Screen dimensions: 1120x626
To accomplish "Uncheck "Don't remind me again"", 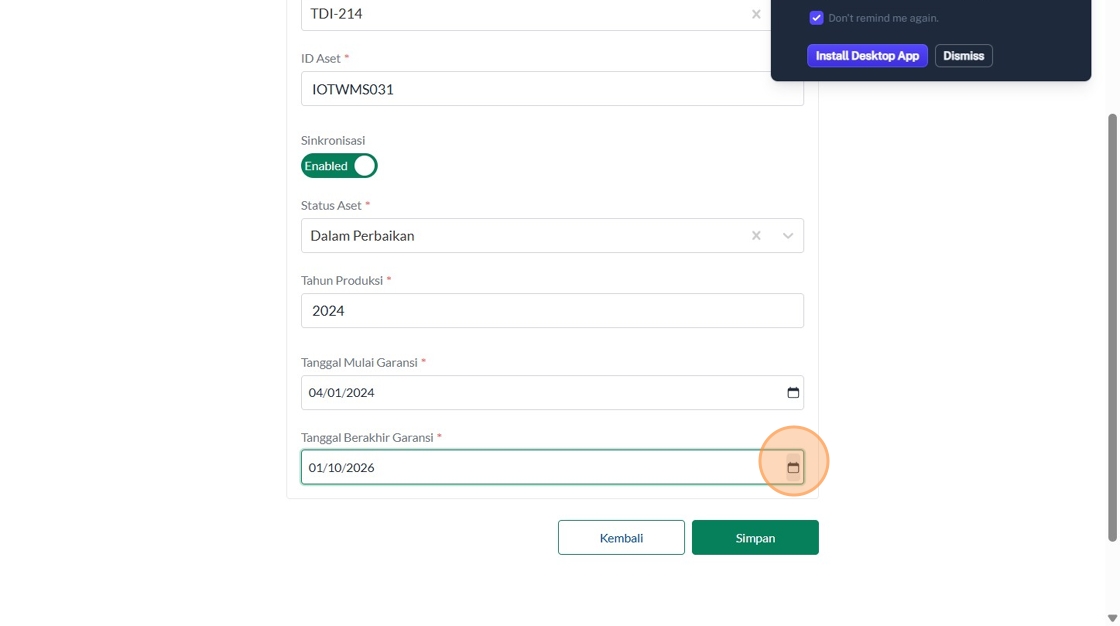I will [x=816, y=18].
